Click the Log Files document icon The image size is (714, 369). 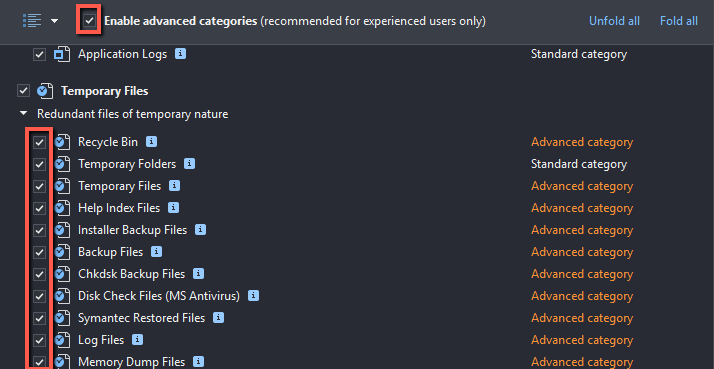[x=62, y=340]
